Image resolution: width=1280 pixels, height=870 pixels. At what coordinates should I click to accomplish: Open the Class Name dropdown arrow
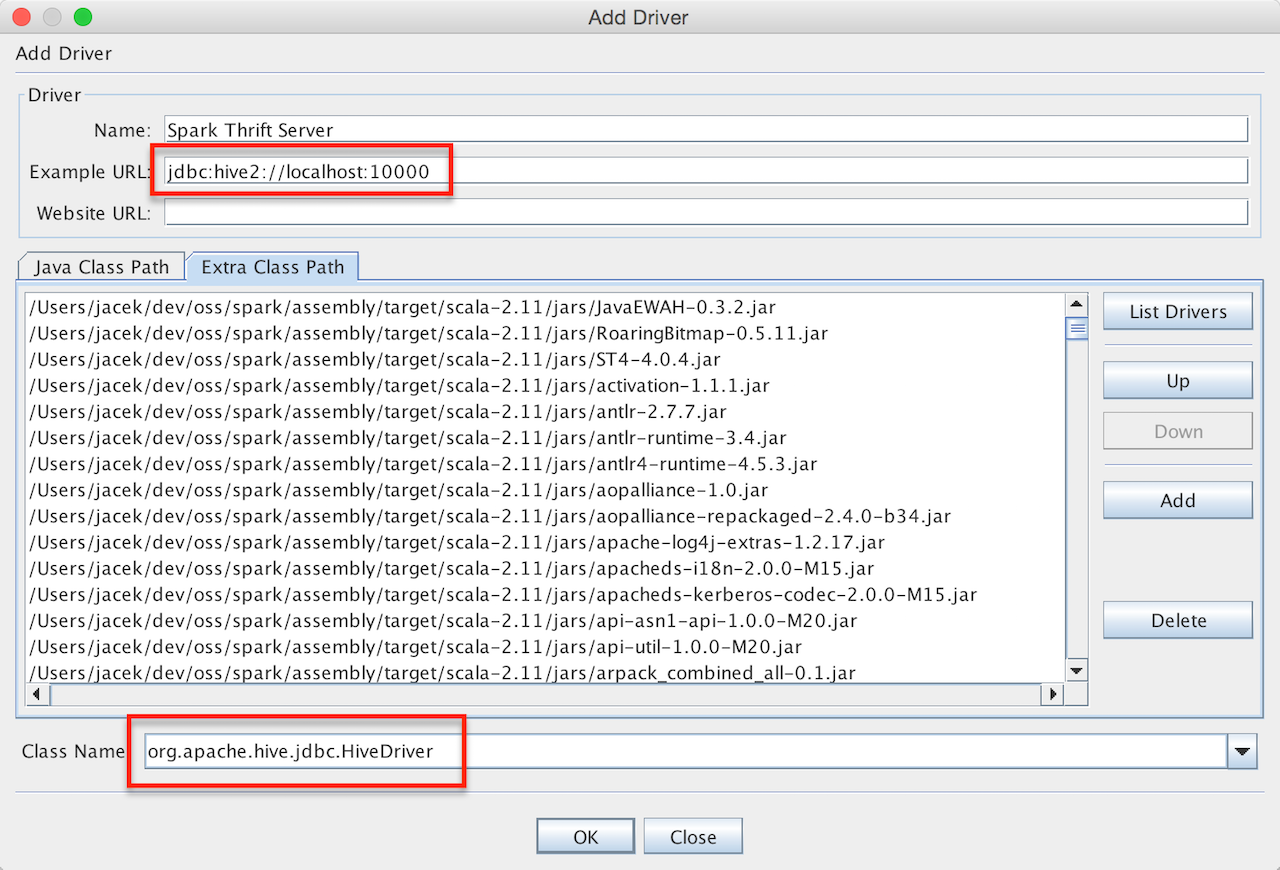pos(1242,751)
